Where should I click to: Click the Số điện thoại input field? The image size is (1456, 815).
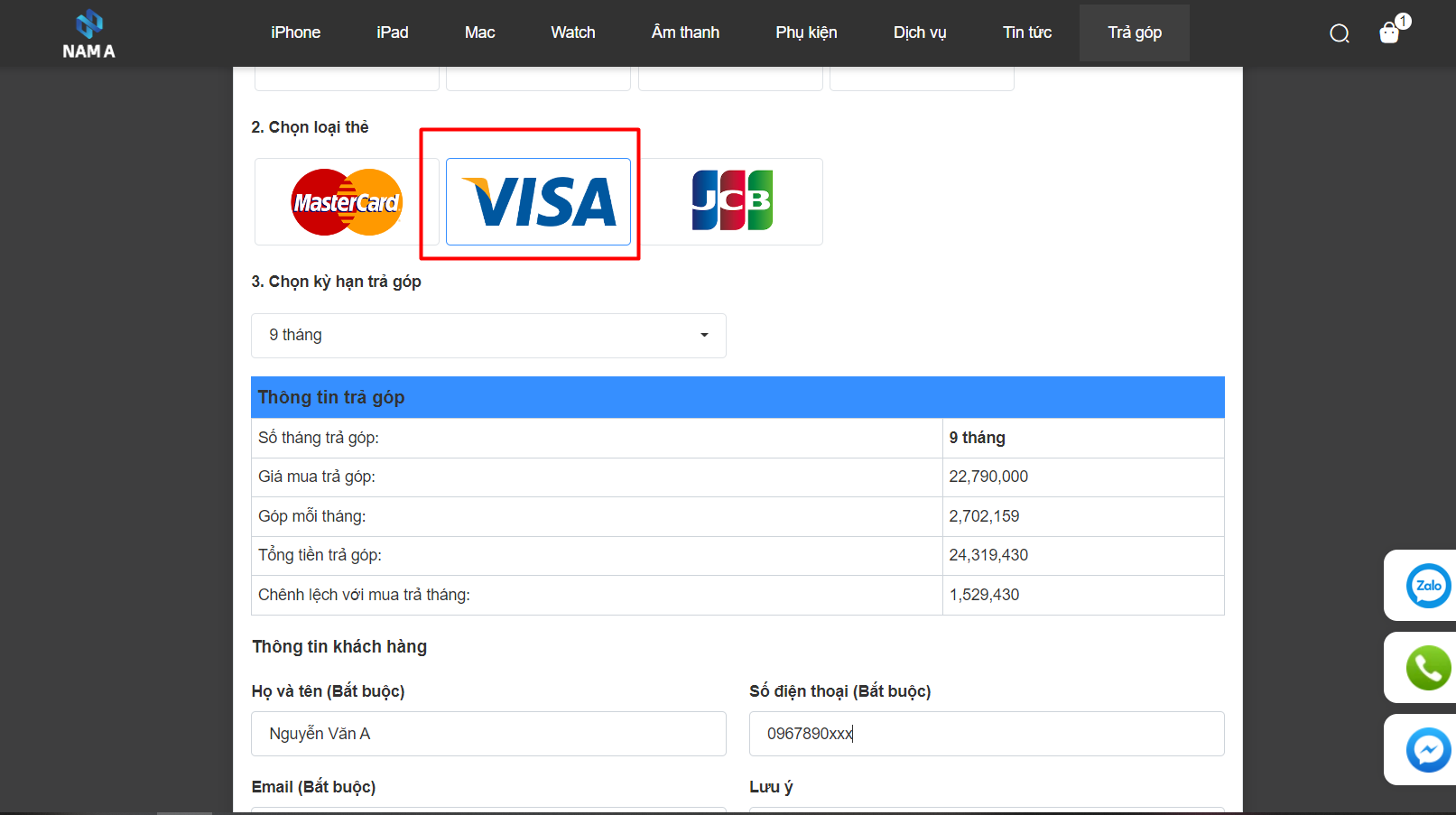[x=986, y=734]
